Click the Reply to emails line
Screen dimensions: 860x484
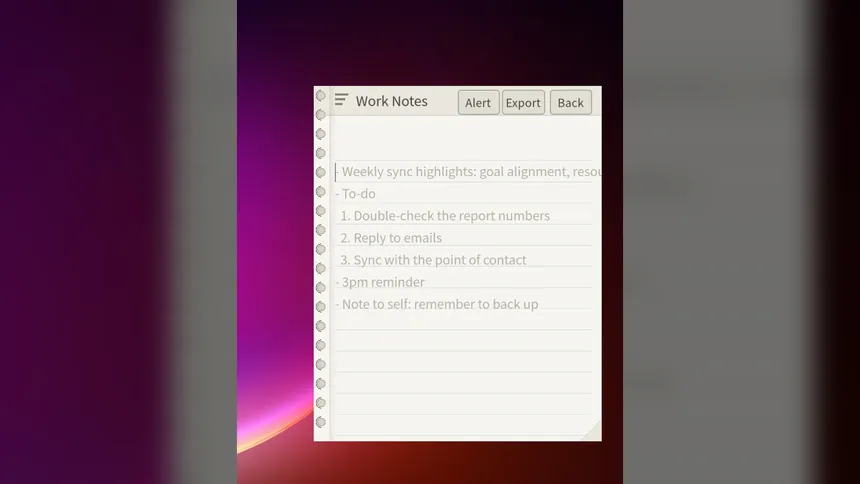(391, 238)
